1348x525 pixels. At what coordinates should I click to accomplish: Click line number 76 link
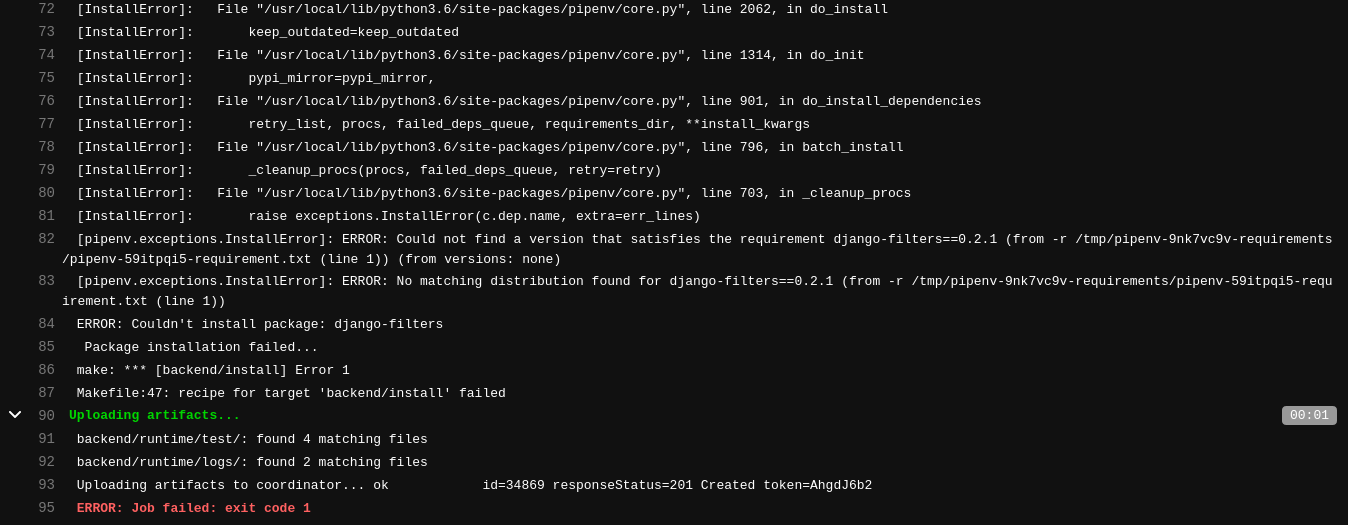pos(46,101)
